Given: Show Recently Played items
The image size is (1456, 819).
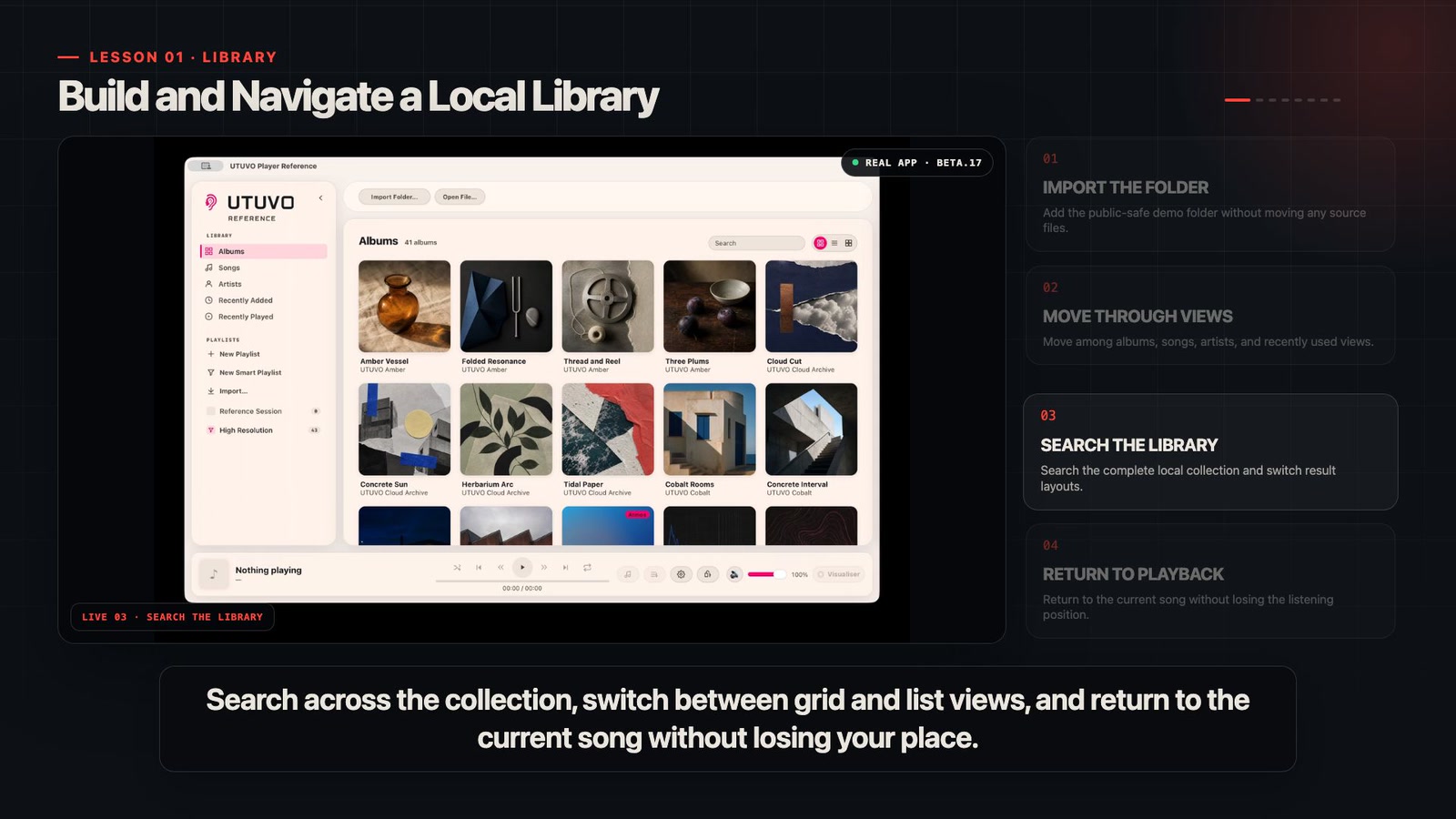Looking at the screenshot, I should pyautogui.click(x=263, y=317).
